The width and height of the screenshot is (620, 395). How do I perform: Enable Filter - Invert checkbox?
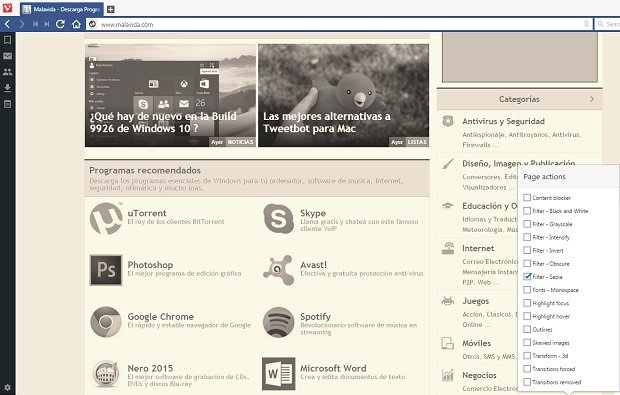(527, 250)
